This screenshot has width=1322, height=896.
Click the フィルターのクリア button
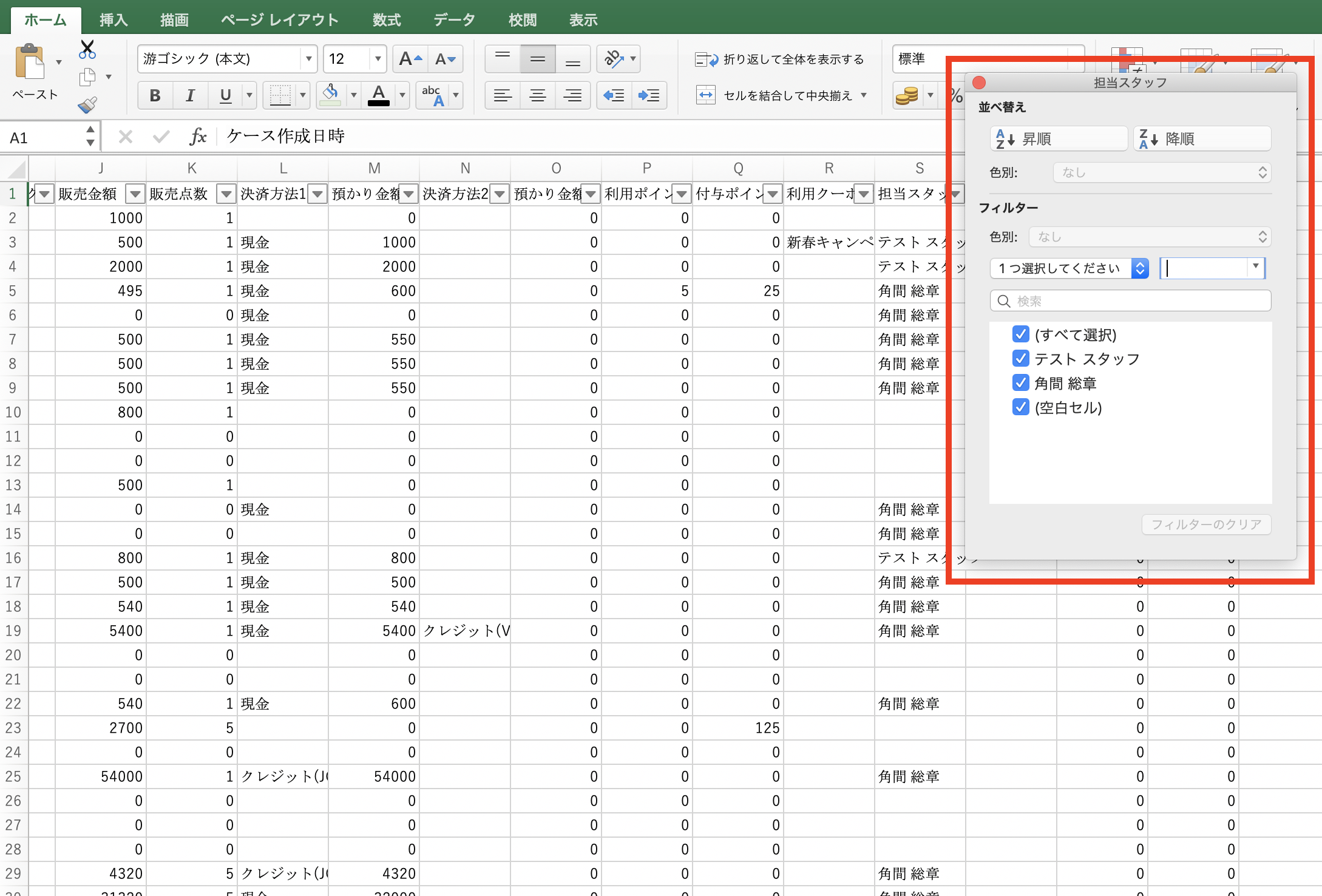[1207, 524]
